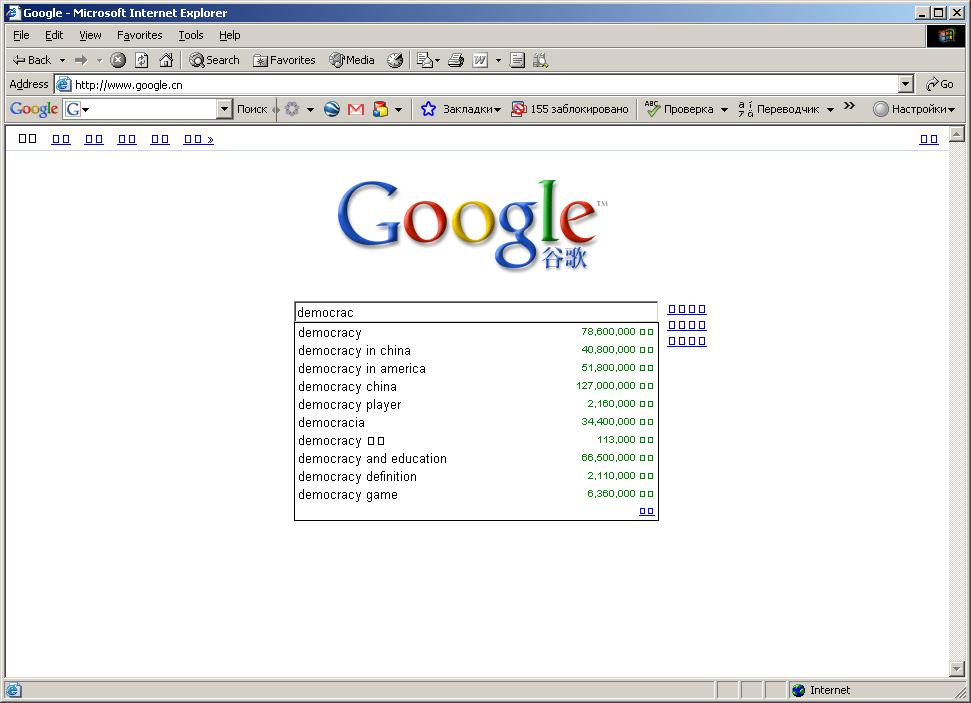Select the 'democracy china' suggestion
Image resolution: width=971 pixels, height=703 pixels.
coord(476,386)
